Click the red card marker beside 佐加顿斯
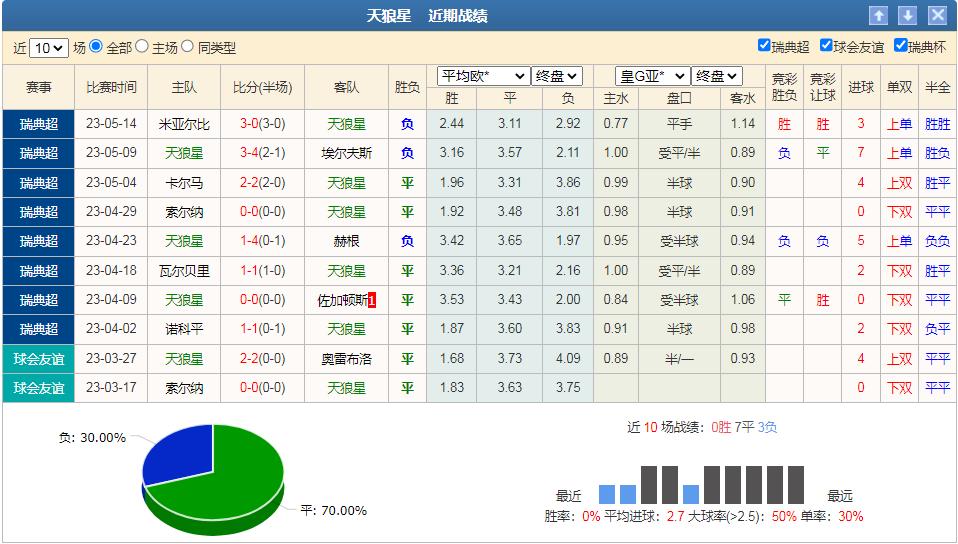This screenshot has height=544, width=958. pos(372,300)
